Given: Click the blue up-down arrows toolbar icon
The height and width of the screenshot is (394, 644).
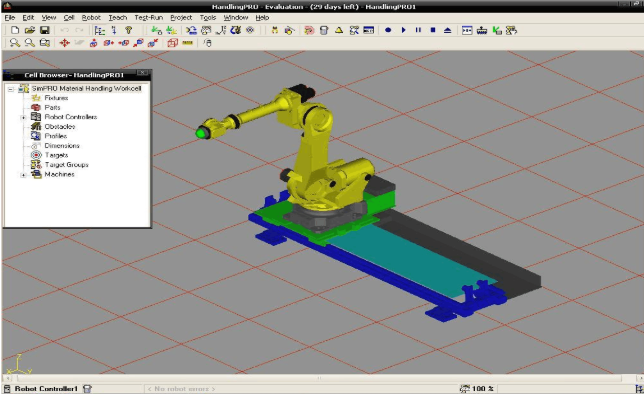Looking at the screenshot, I should (114, 30).
